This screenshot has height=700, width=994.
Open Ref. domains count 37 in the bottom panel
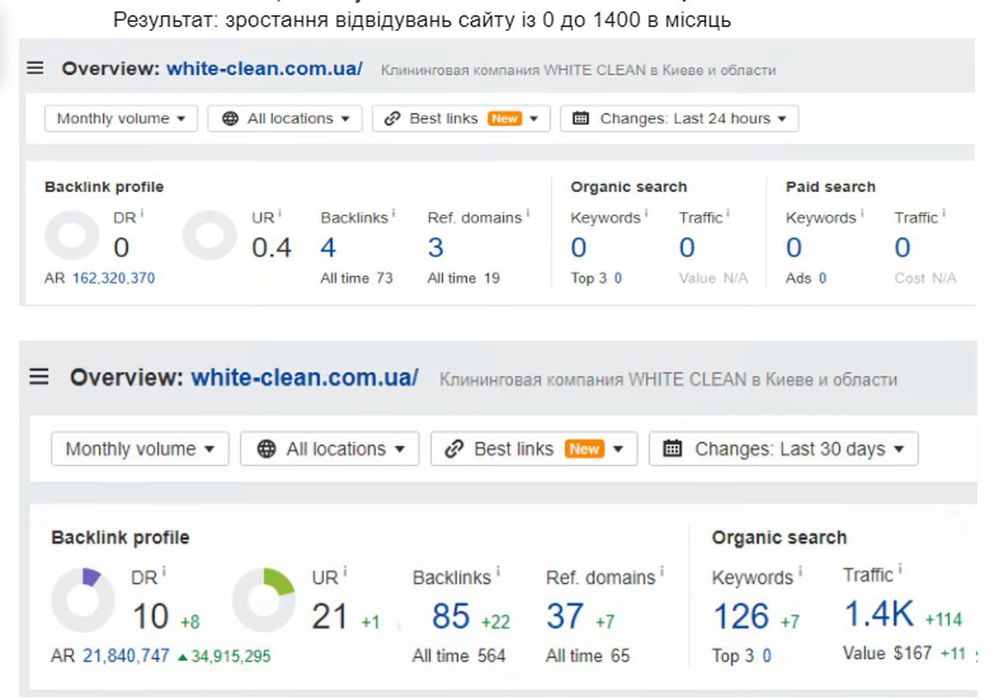pos(565,616)
